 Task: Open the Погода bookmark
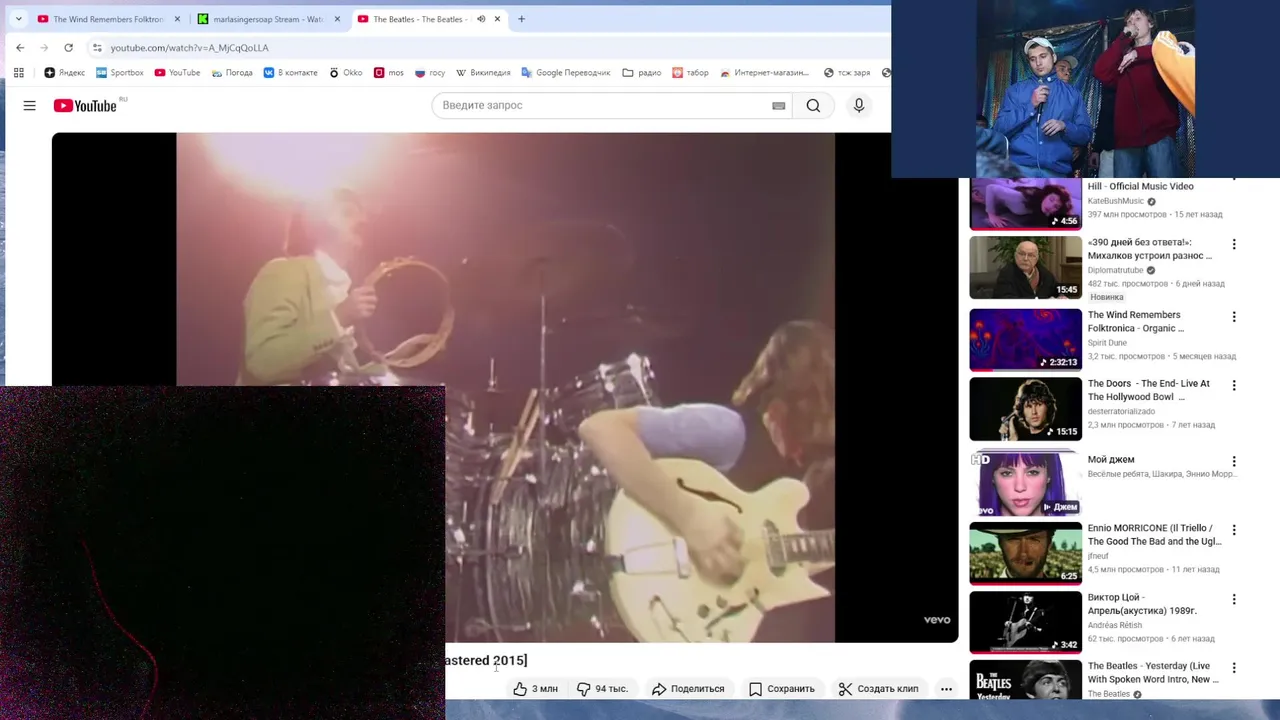click(231, 72)
